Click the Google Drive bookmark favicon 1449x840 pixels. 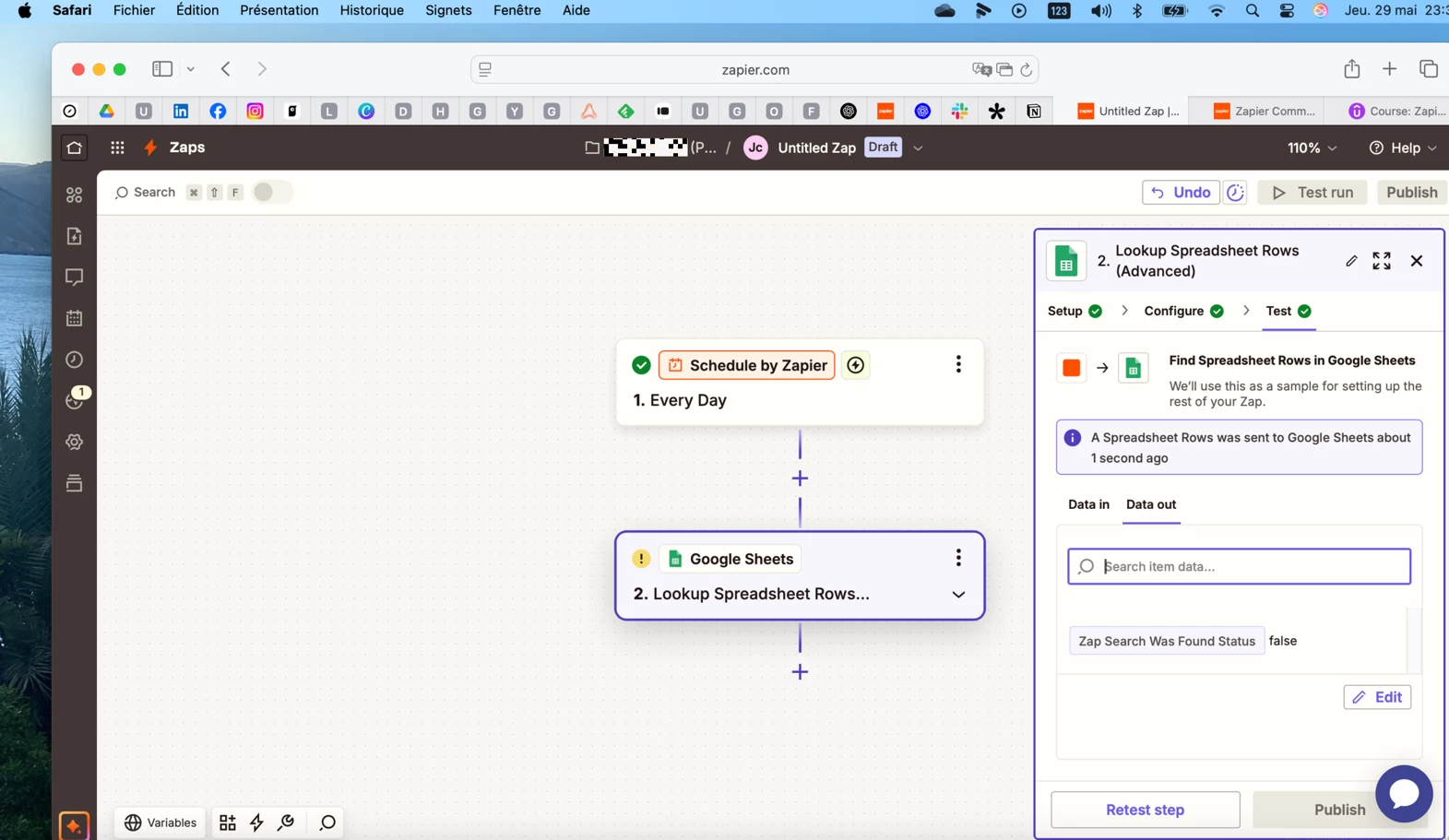click(x=107, y=111)
